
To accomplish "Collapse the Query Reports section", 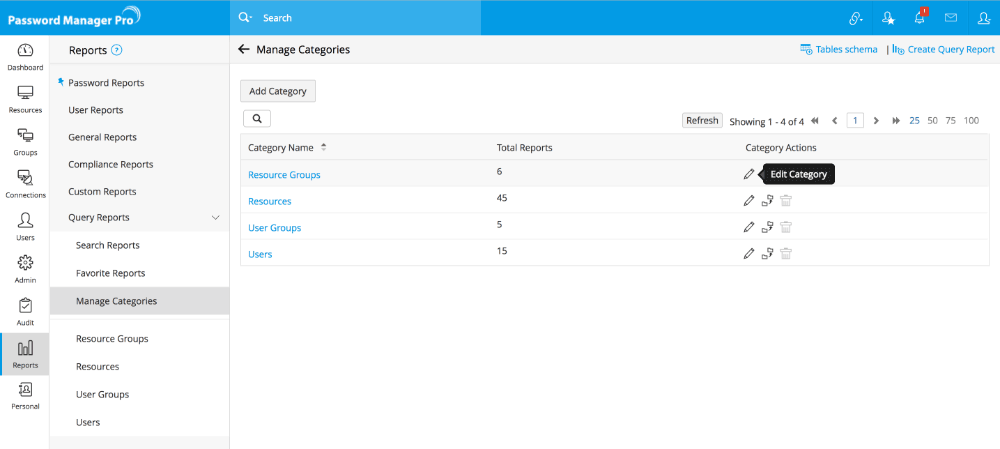I will (216, 217).
